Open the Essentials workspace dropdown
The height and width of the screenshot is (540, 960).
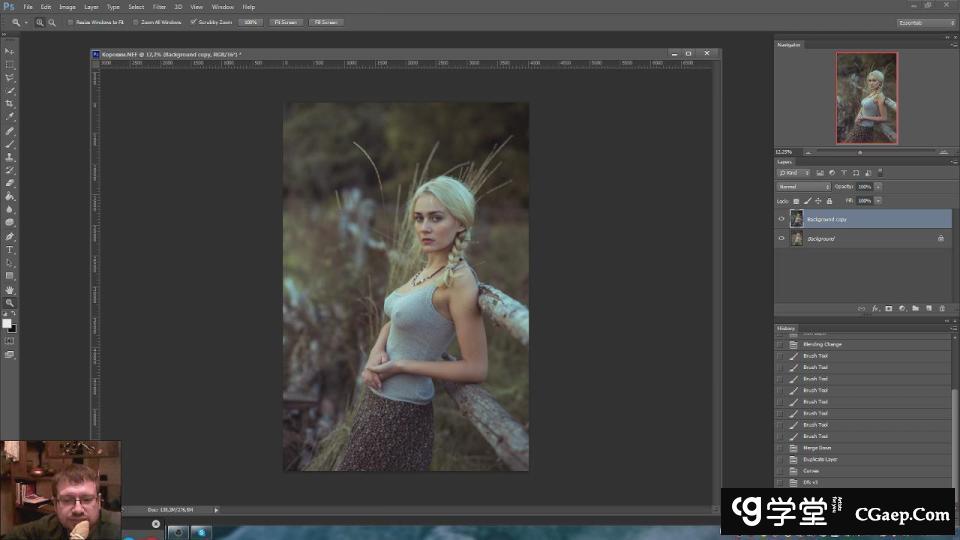coord(925,22)
